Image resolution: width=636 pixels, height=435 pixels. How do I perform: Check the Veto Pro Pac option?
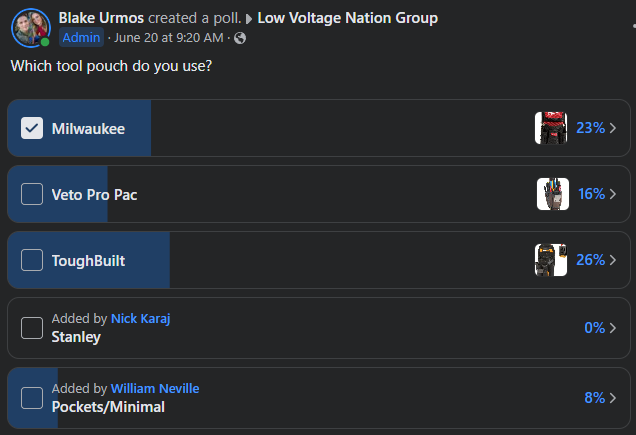point(32,194)
